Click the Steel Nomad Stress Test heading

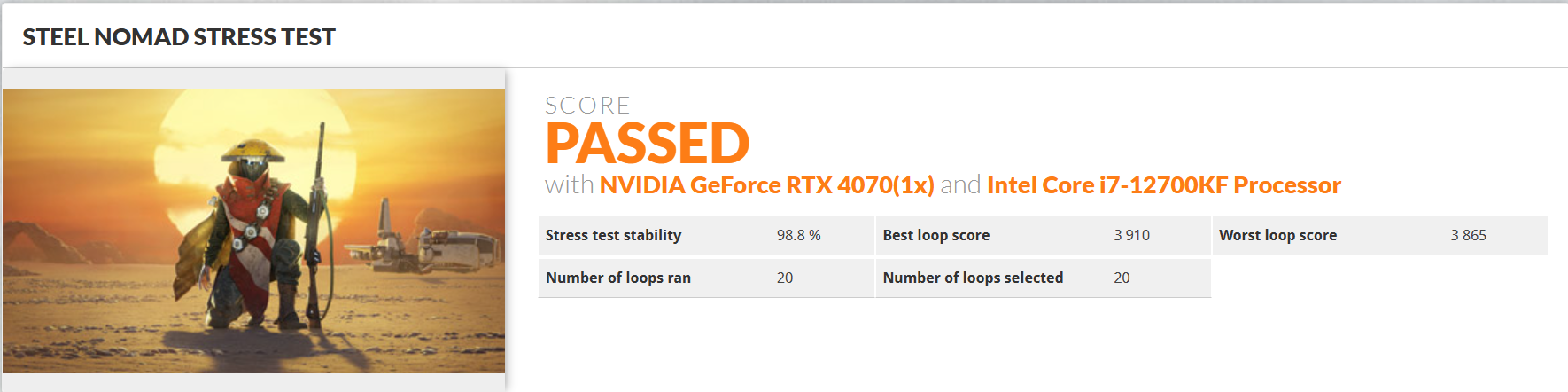179,37
